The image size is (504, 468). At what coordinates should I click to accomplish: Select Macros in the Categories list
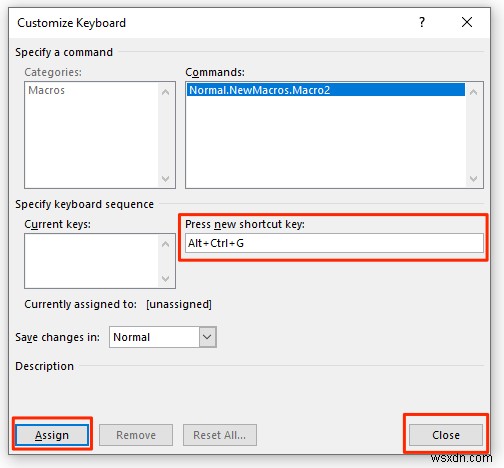click(x=46, y=90)
